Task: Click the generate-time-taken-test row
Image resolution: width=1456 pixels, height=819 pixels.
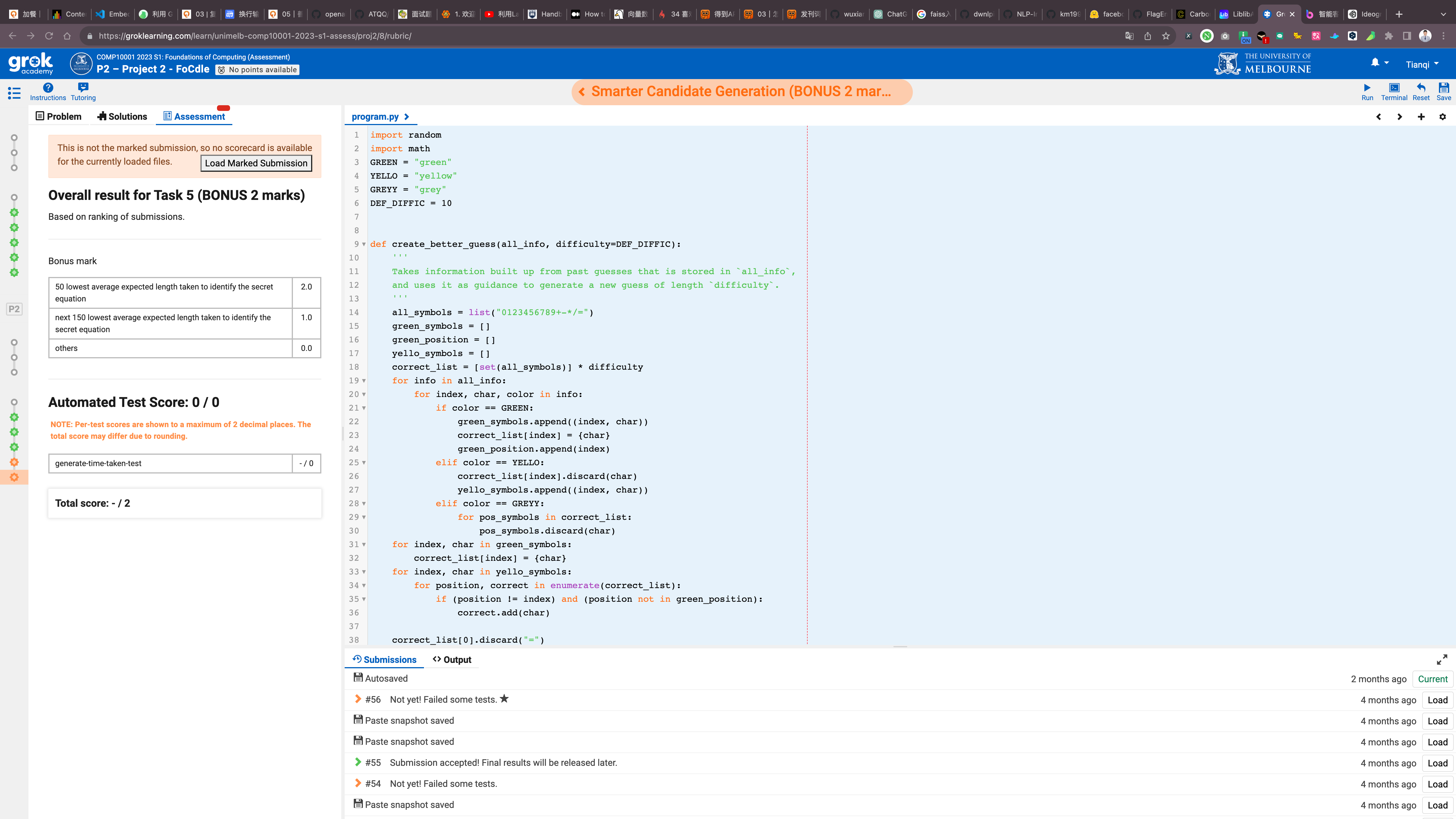Action: click(185, 464)
